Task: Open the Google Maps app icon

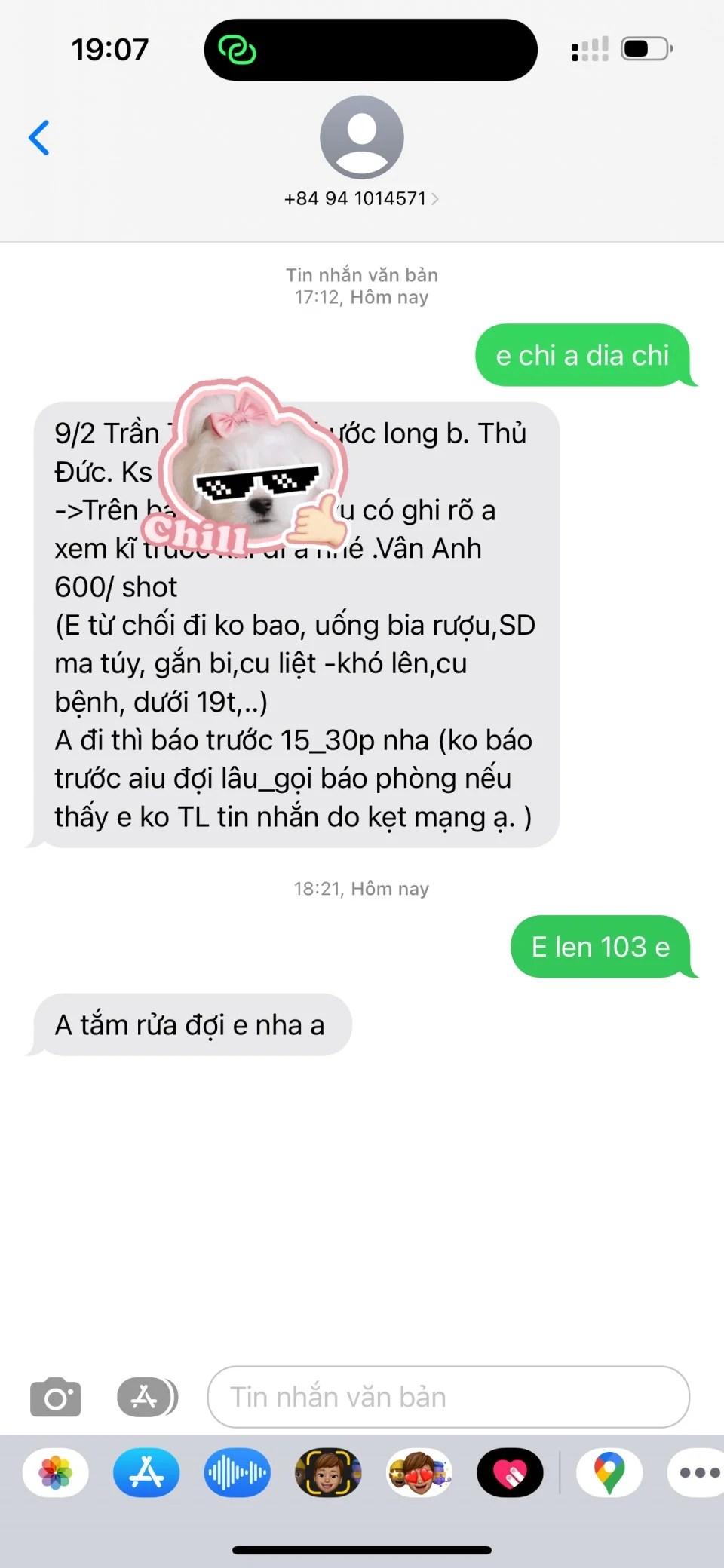Action: (x=609, y=1472)
